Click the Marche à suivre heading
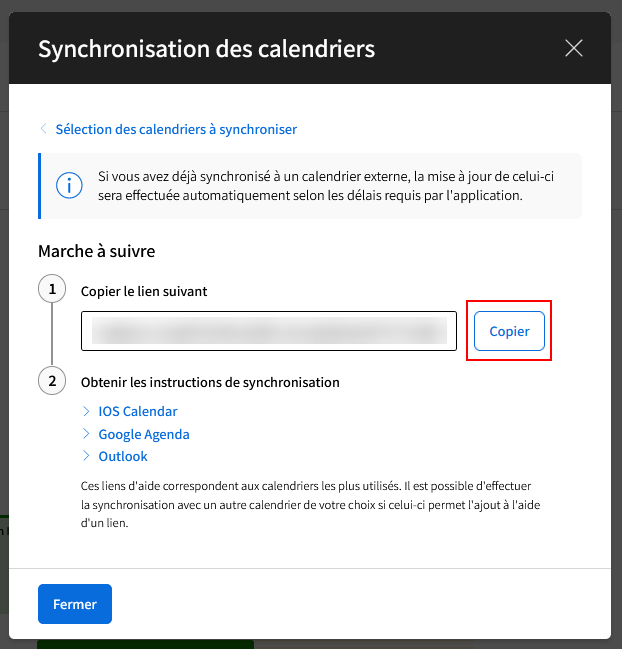Viewport: 622px width, 649px height. click(96, 251)
